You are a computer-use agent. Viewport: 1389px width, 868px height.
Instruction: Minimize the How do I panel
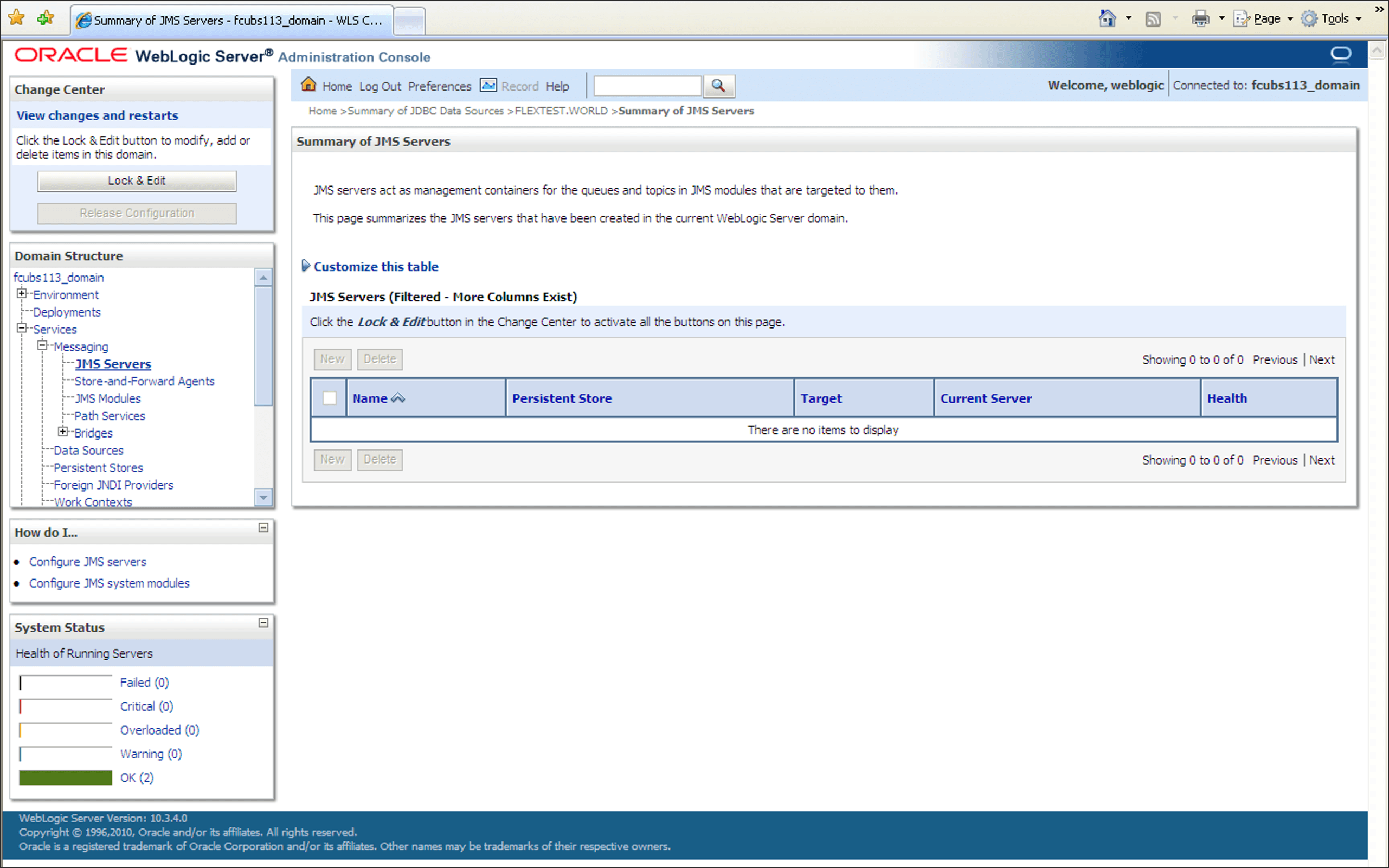pyautogui.click(x=263, y=528)
